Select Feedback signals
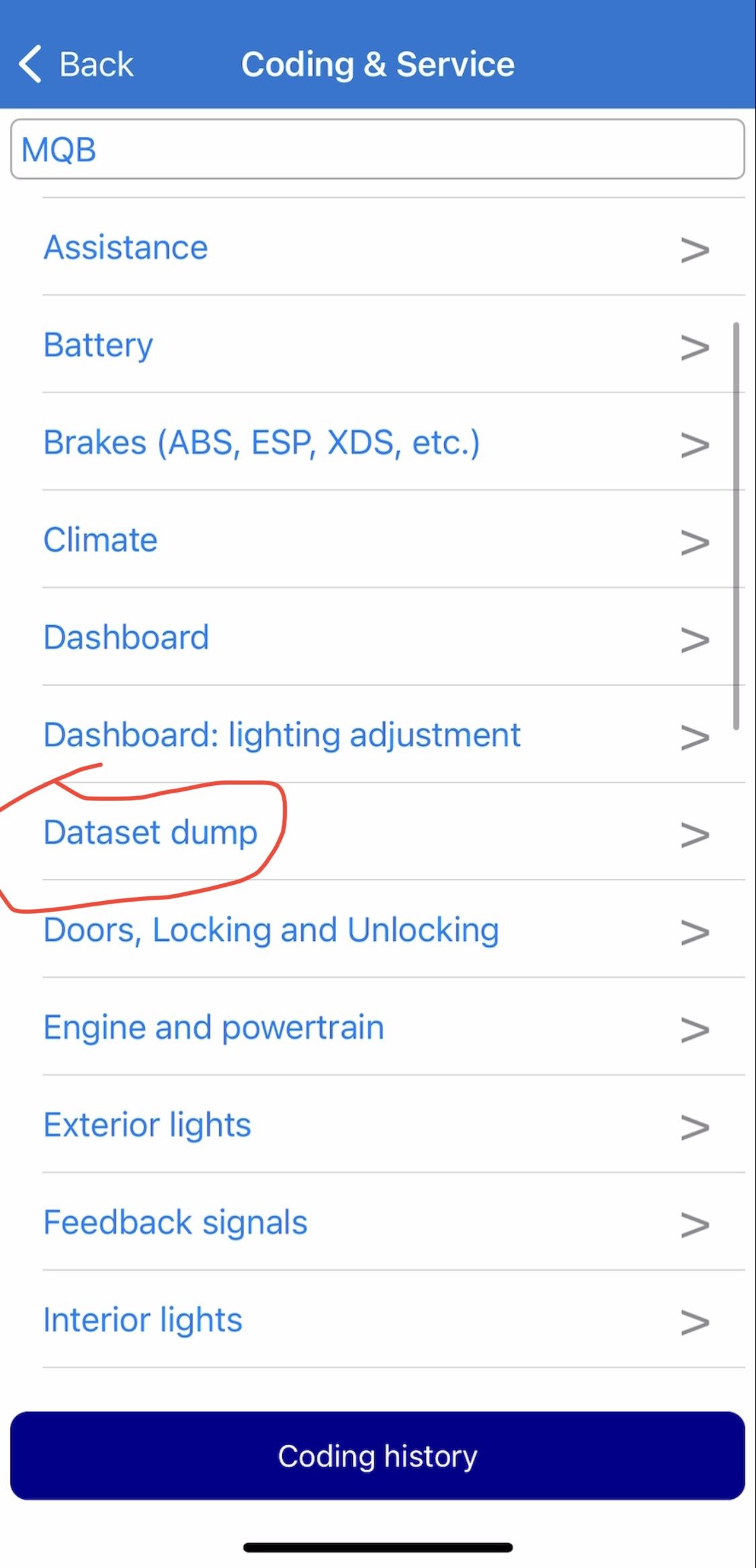Screen dimensions: 756x1568 pos(175,1222)
